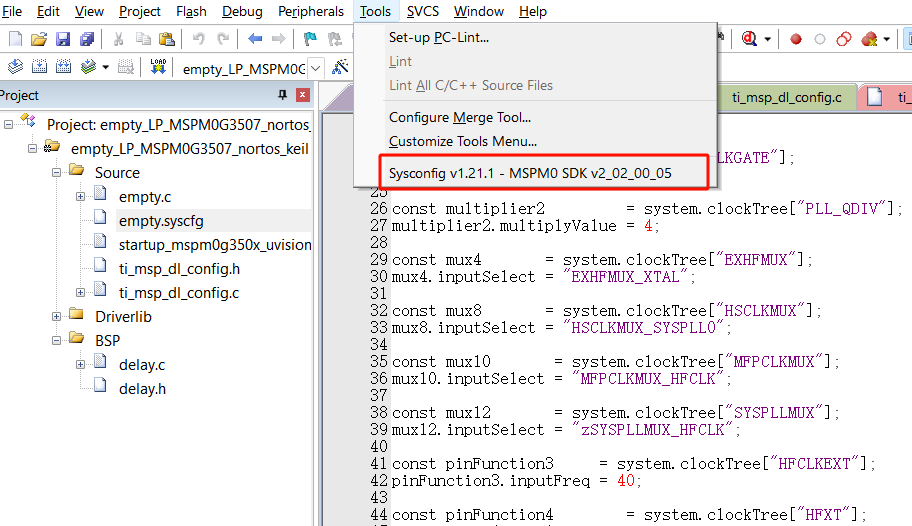Choose Set-up PC-Lint... in Tools menu
Viewport: 912px width, 526px height.
point(535,37)
